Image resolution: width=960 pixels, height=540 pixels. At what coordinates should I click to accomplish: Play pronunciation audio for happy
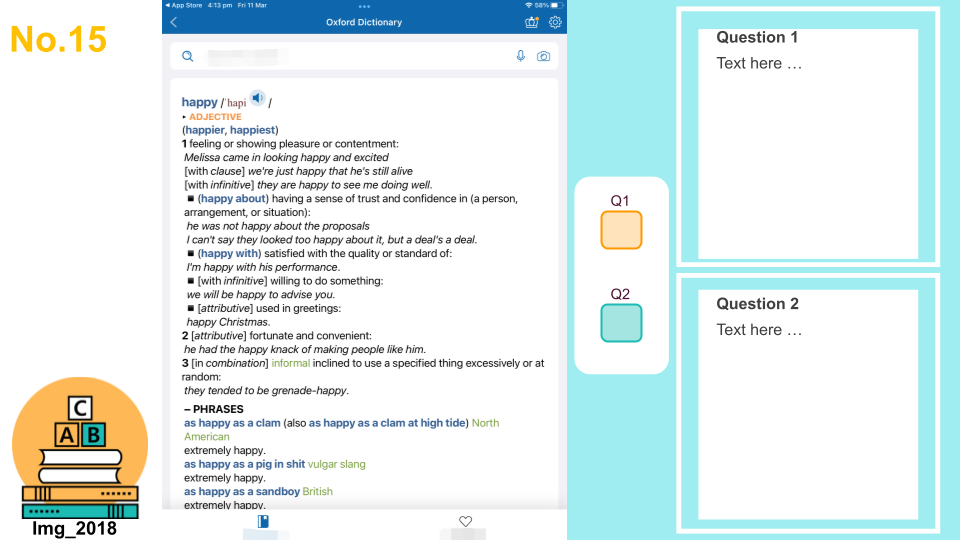point(258,98)
